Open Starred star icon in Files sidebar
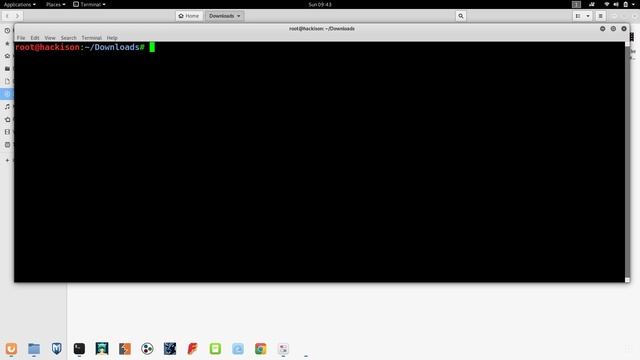 tap(7, 43)
